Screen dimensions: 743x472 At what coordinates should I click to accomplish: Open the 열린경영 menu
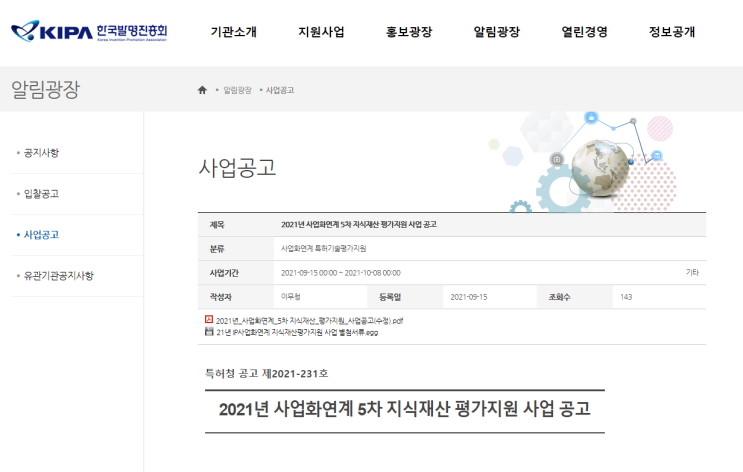point(584,32)
